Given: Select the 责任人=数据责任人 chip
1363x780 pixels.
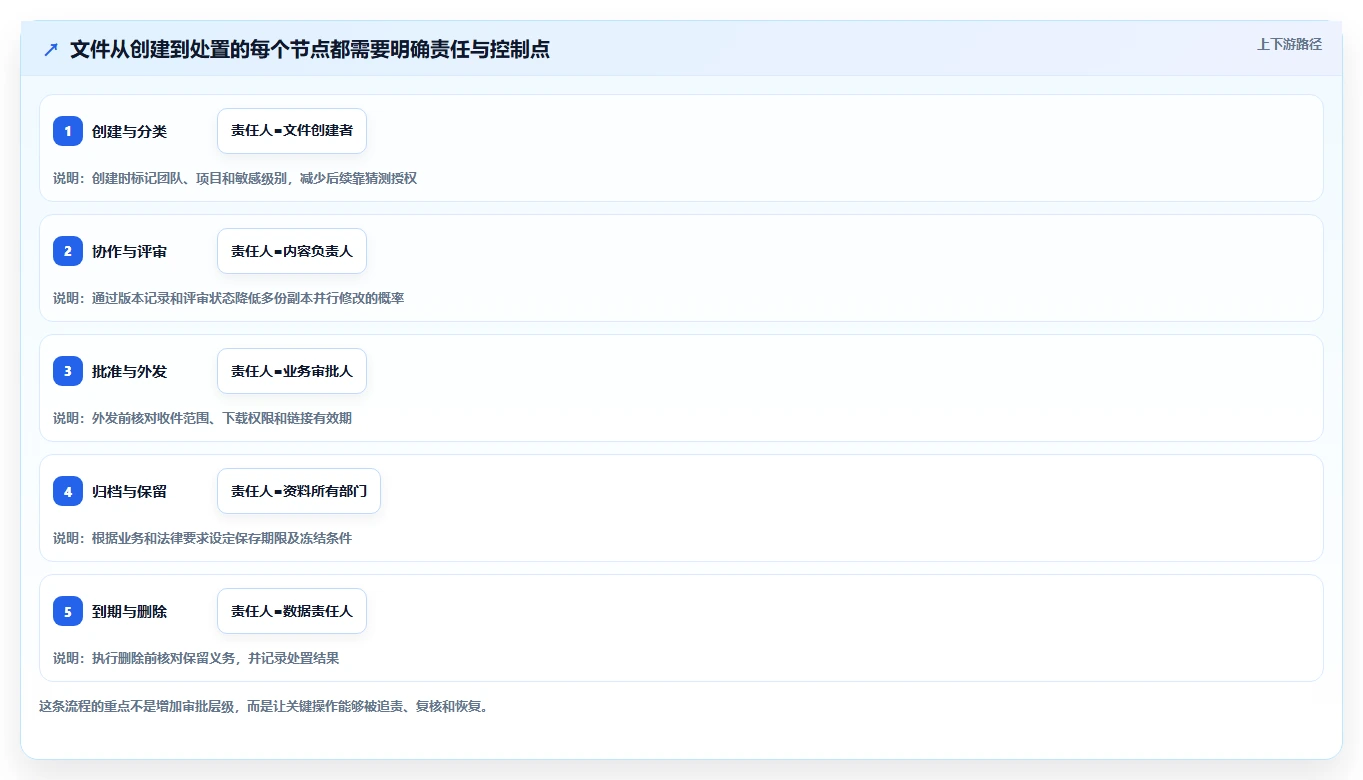Looking at the screenshot, I should pyautogui.click(x=292, y=611).
